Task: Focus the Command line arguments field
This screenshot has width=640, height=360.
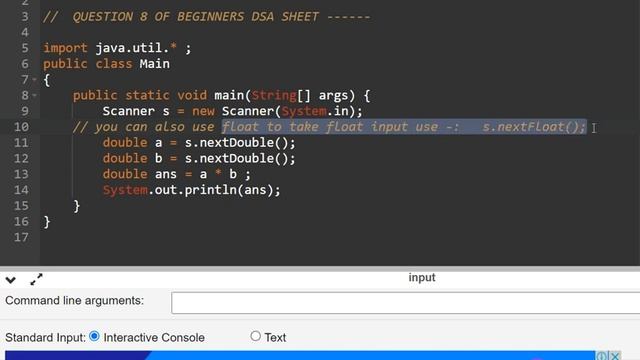Action: 406,303
